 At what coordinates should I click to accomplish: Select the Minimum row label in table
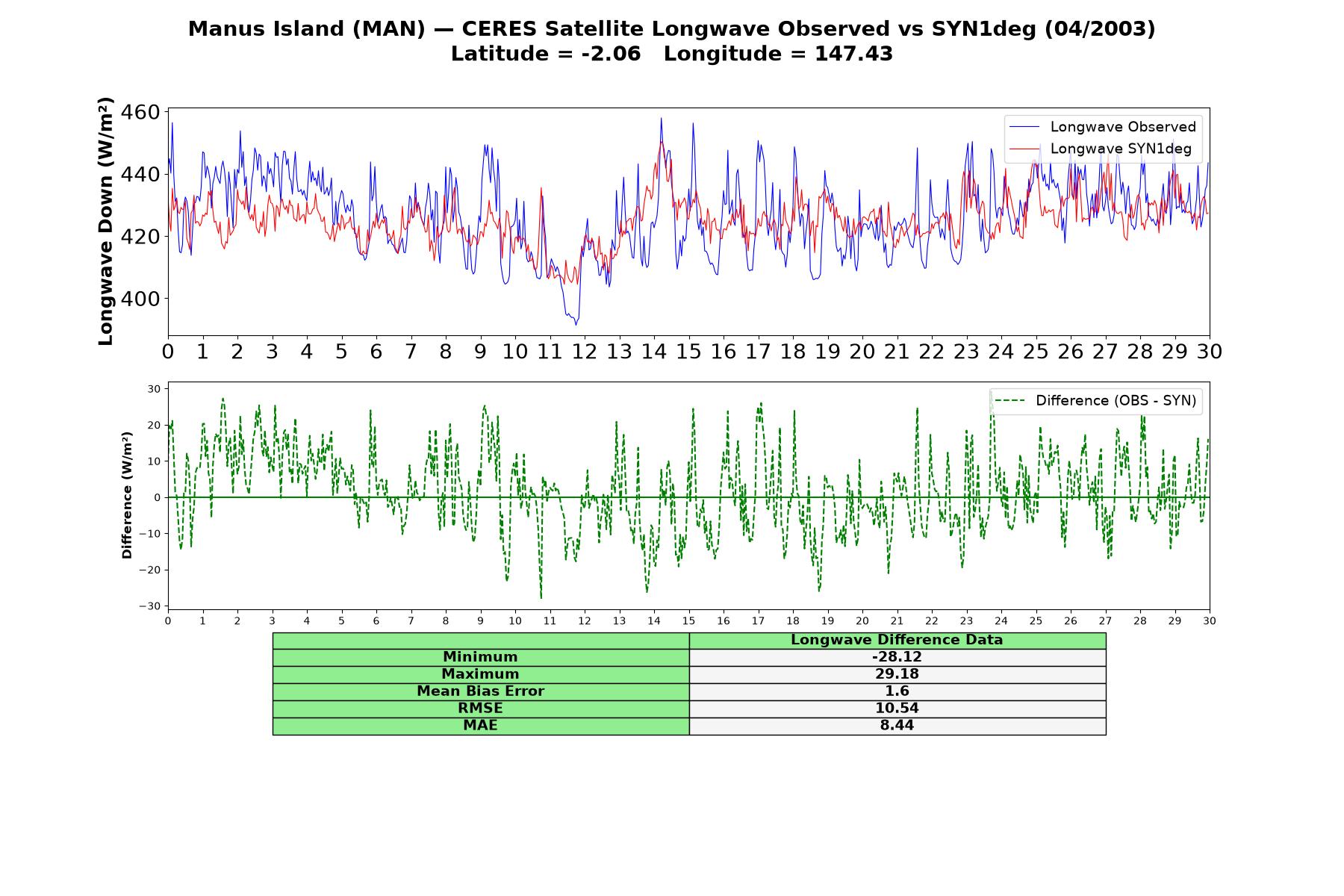481,657
